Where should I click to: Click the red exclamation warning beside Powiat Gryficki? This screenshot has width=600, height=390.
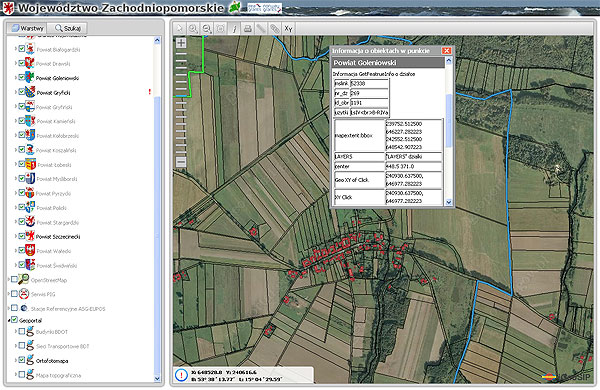pos(150,92)
